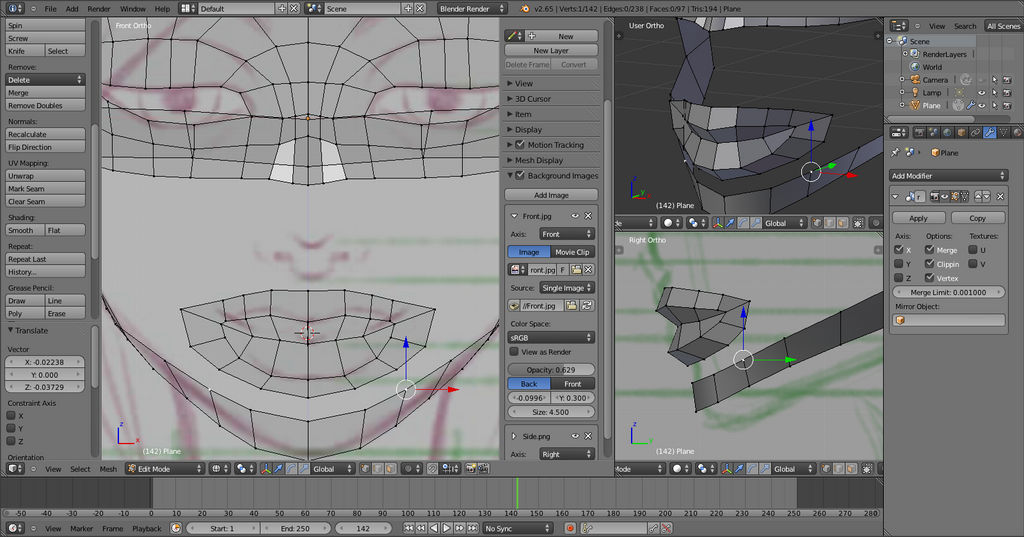Click the Apply button for the modifier
Image resolution: width=1024 pixels, height=537 pixels.
pos(918,218)
